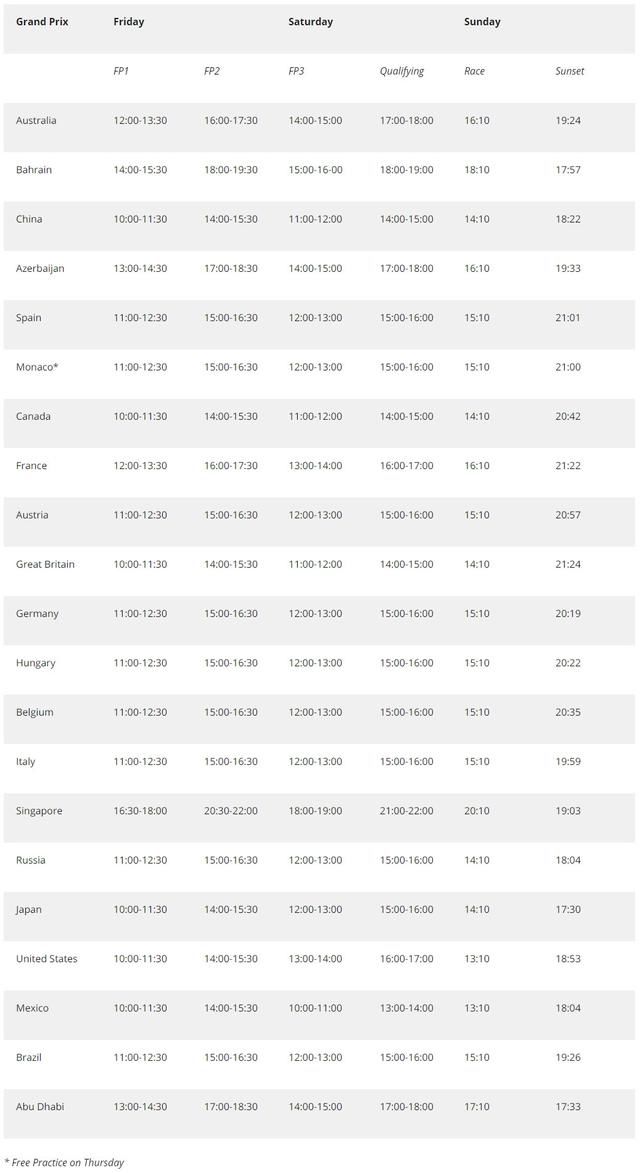This screenshot has height=1173, width=640.
Task: Click France sunset time 21:22
Action: 568,466
